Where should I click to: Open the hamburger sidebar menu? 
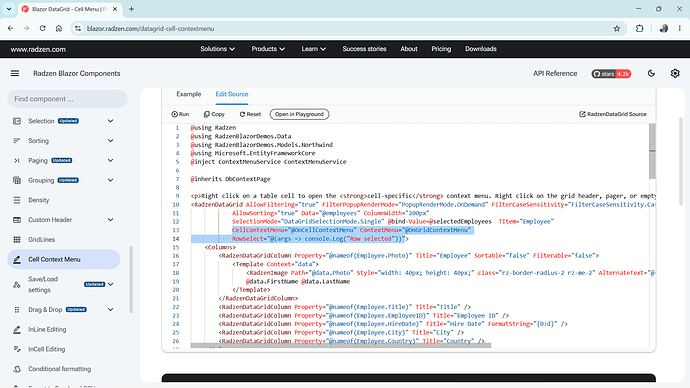pos(15,73)
